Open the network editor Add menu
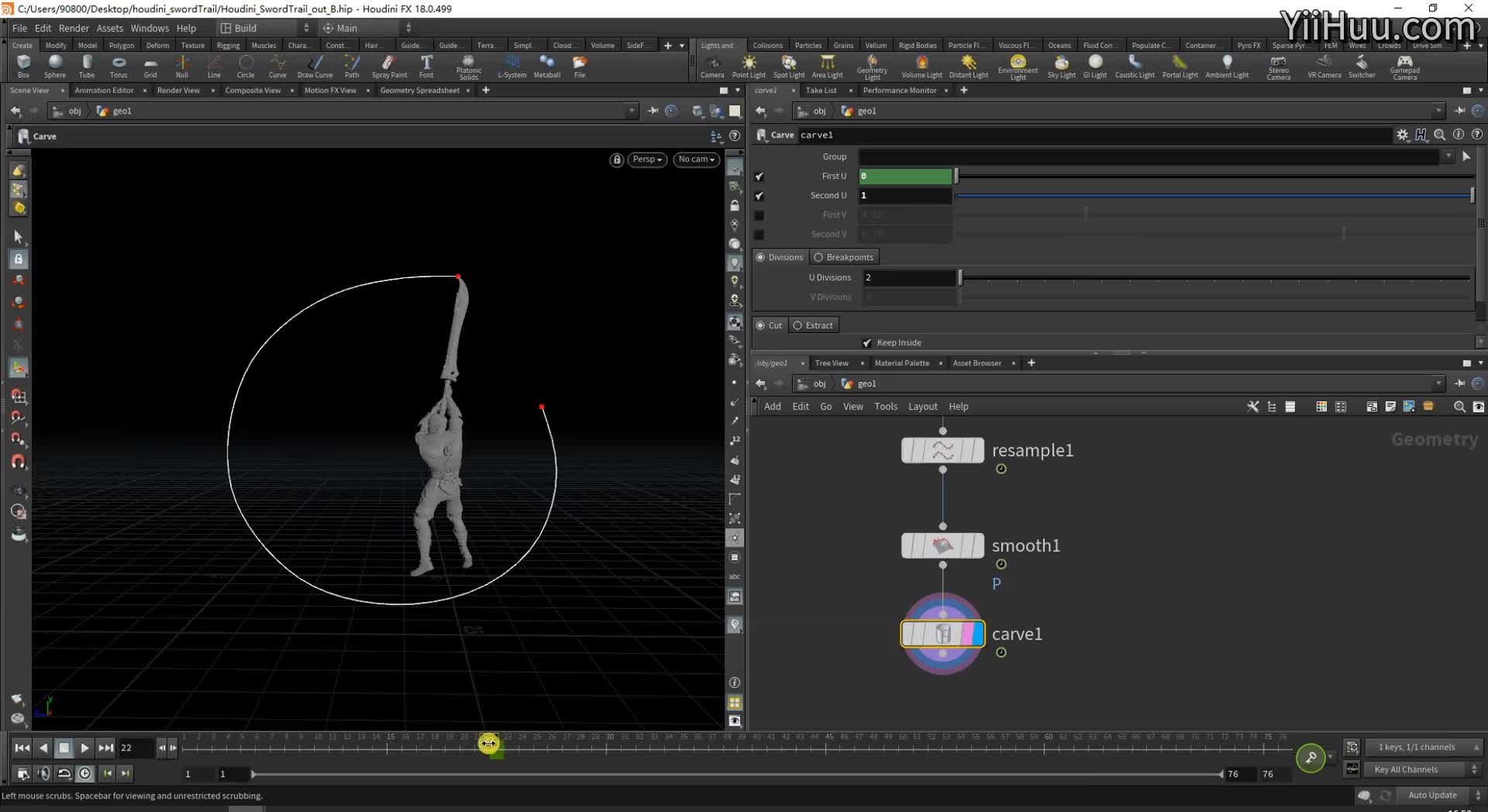 772,407
